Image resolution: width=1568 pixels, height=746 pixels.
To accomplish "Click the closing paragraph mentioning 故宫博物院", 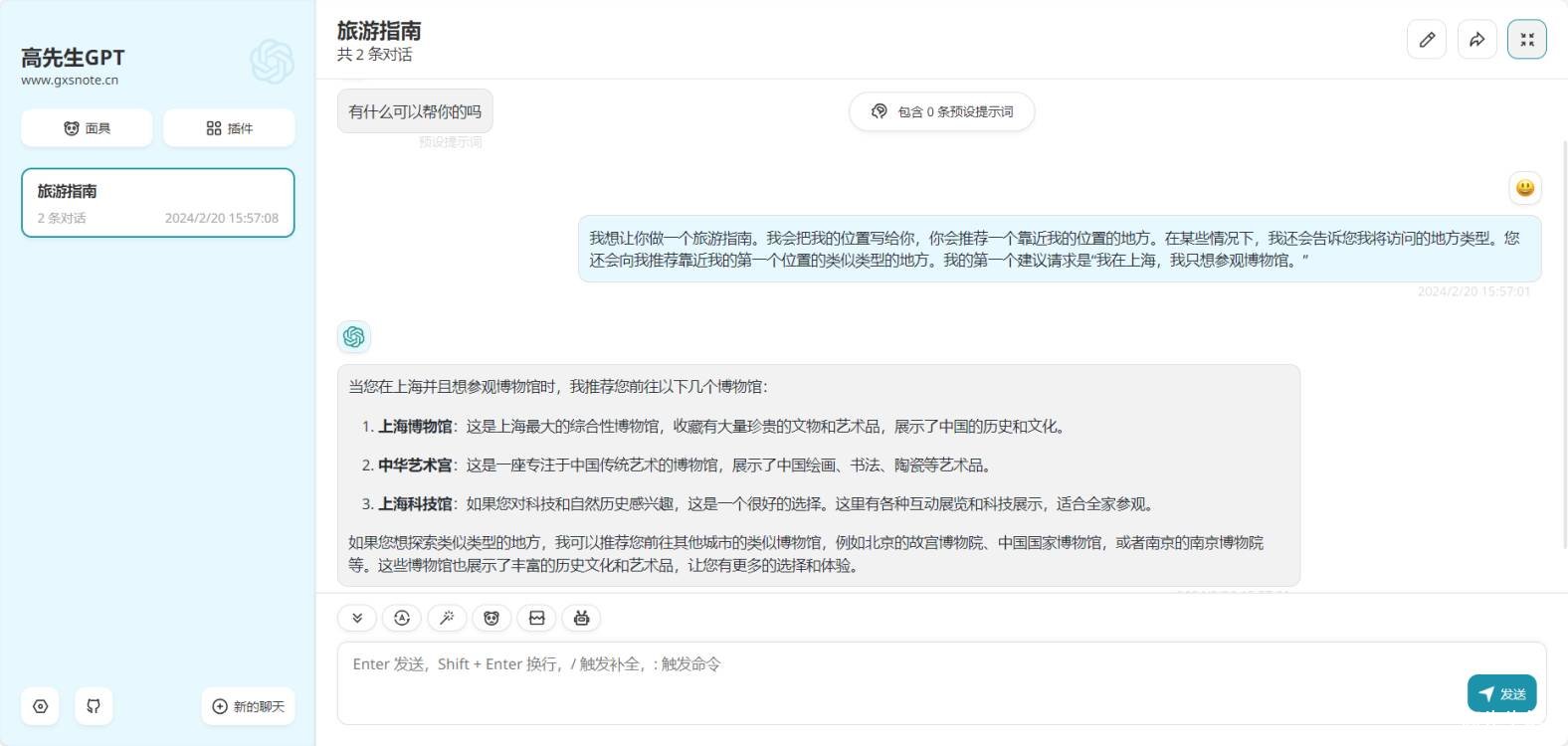I will click(x=806, y=554).
